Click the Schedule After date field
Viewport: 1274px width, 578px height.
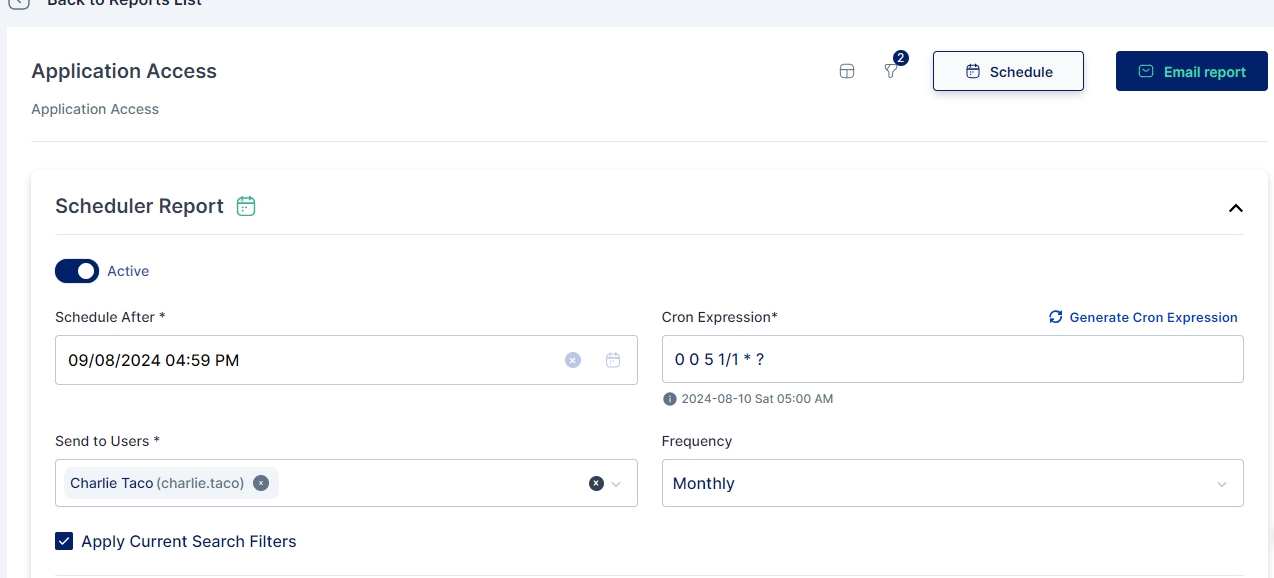tap(300, 360)
